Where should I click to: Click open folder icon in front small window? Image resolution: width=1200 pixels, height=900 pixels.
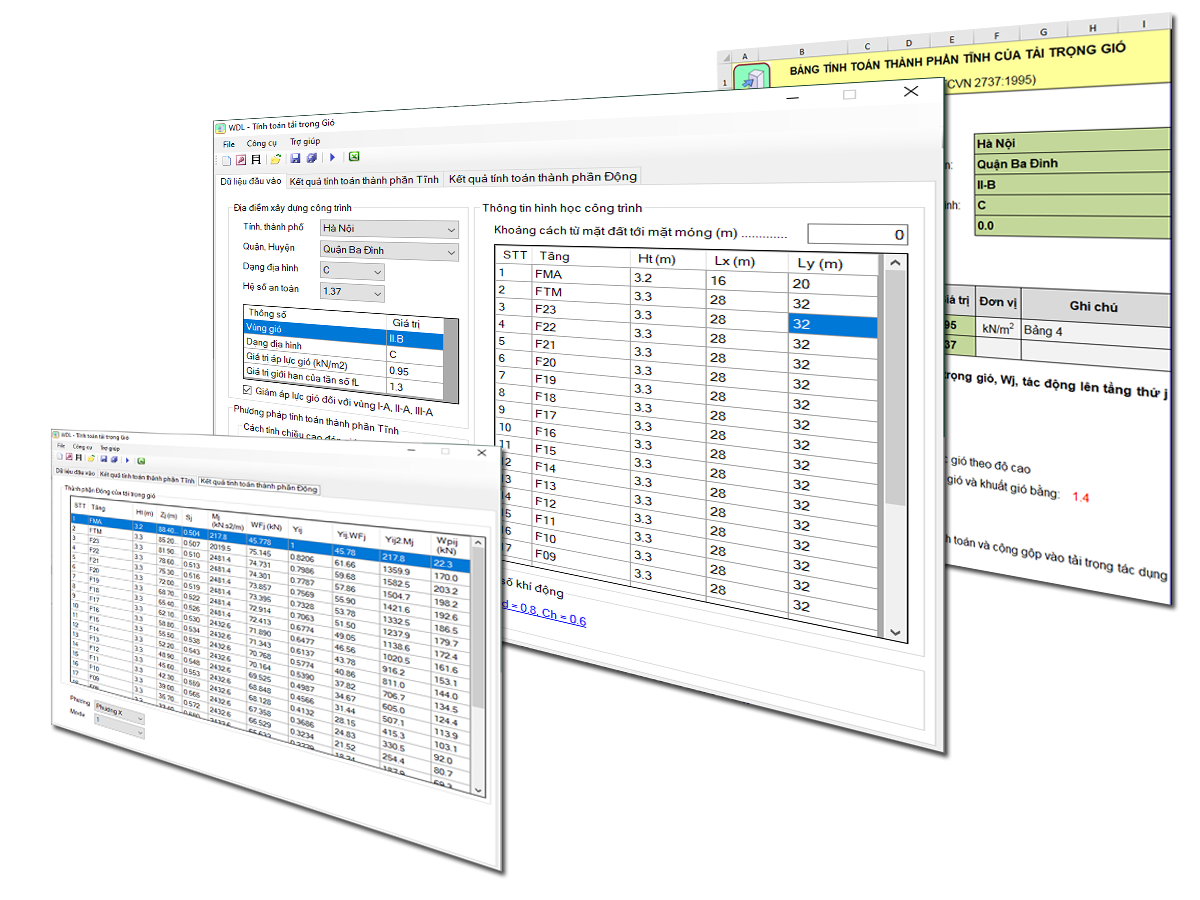tap(91, 459)
